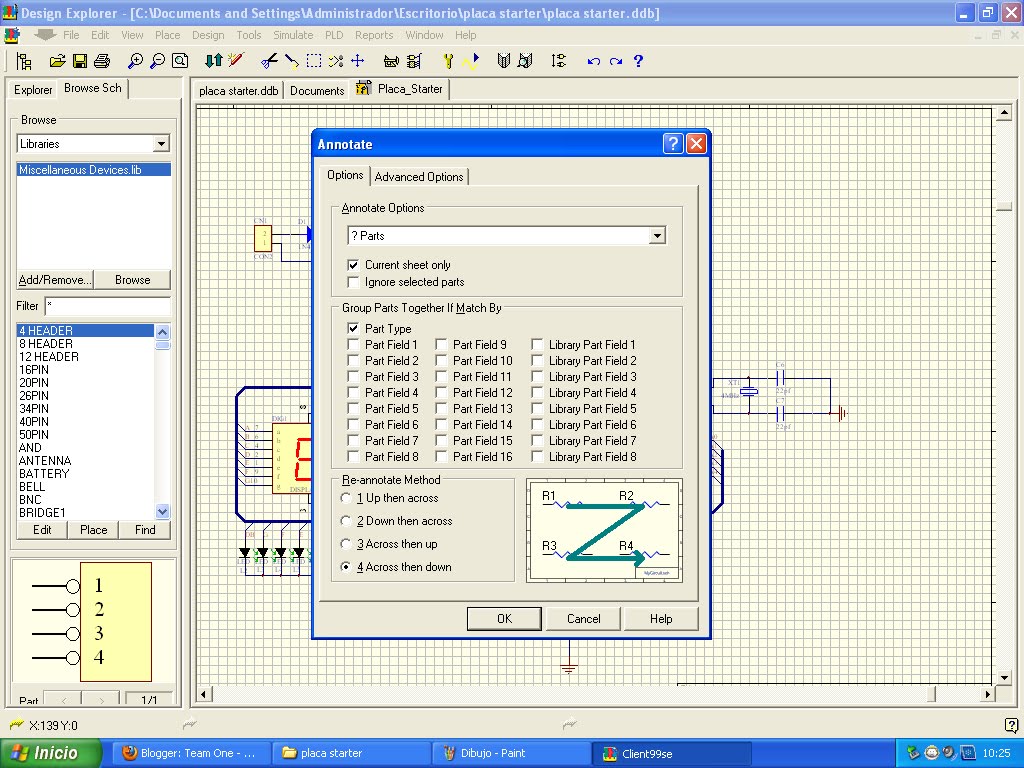Click the dashed rectangle select-area icon
The width and height of the screenshot is (1024, 768).
314,61
